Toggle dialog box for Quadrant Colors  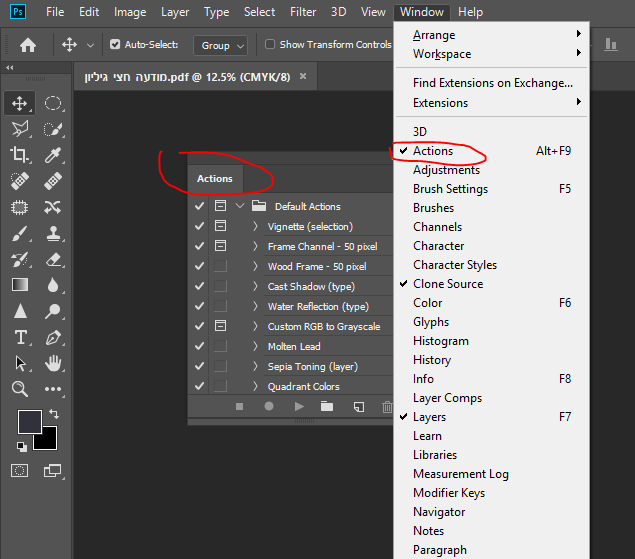coord(220,386)
